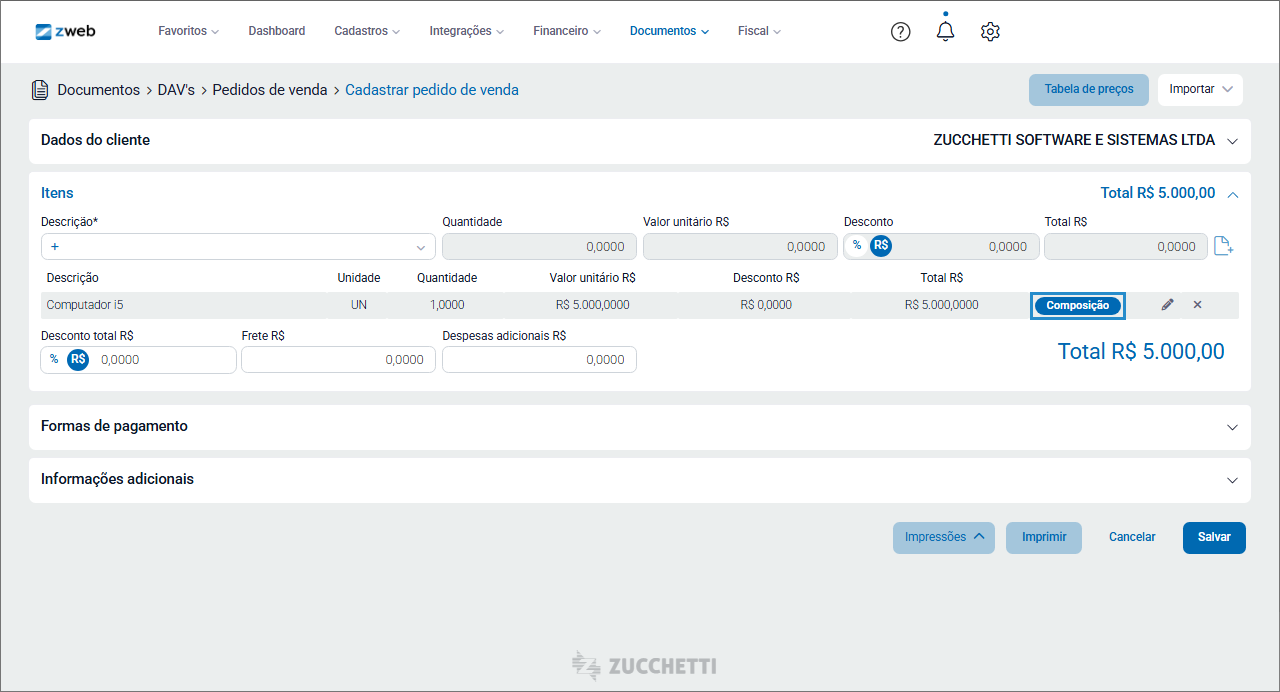Image resolution: width=1280 pixels, height=692 pixels.
Task: Edit Computador i5 item with pencil icon
Action: point(1167,305)
